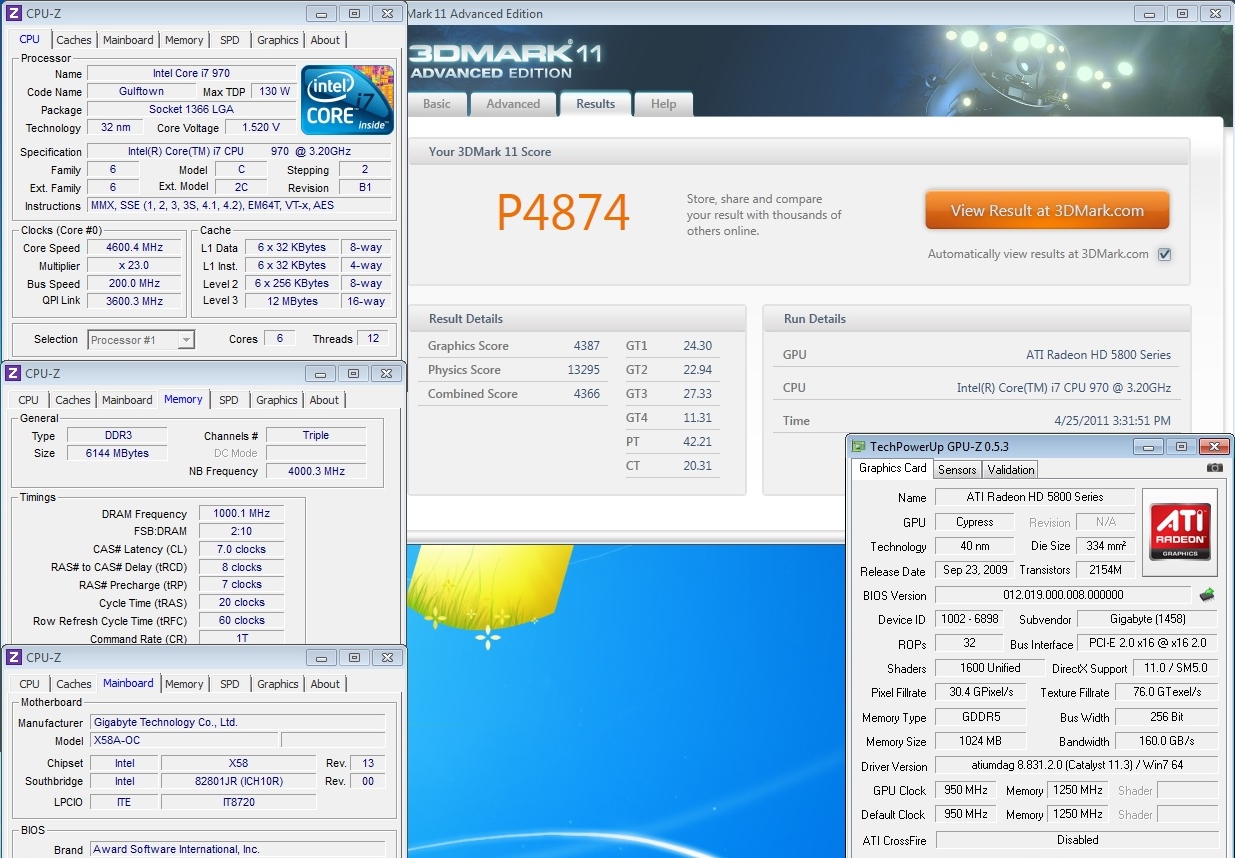Click the ATI Radeon Graphics logo
Viewport: 1235px width, 858px height.
(x=1179, y=532)
